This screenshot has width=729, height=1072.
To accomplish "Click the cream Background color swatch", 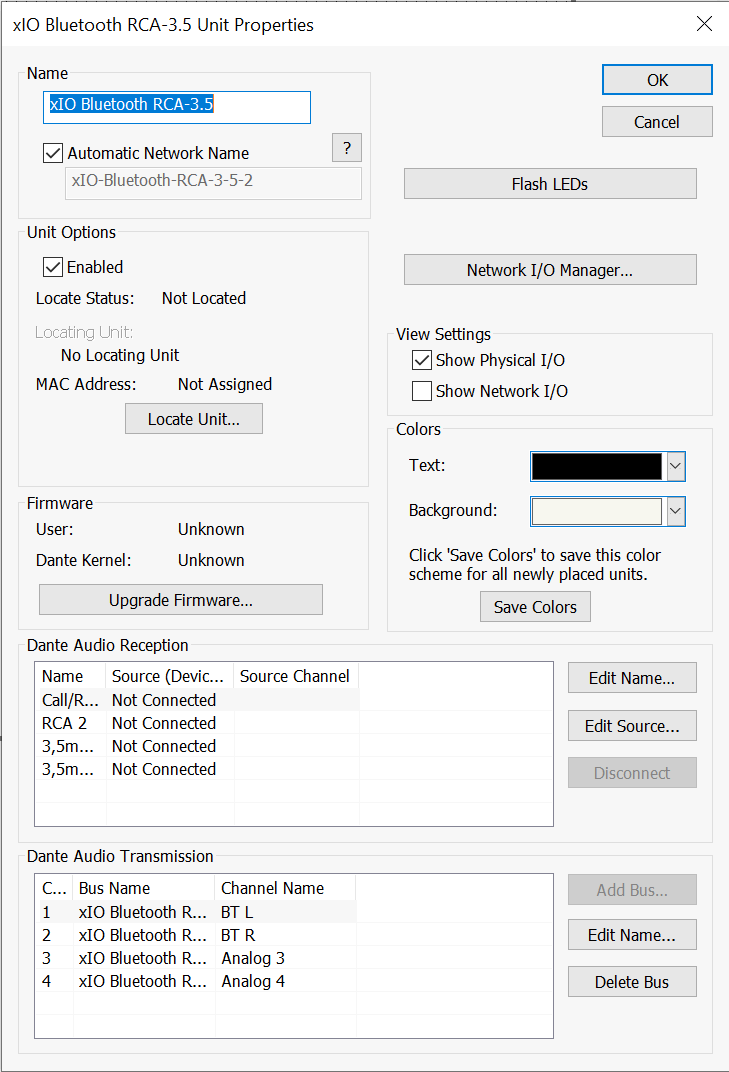I will point(597,511).
